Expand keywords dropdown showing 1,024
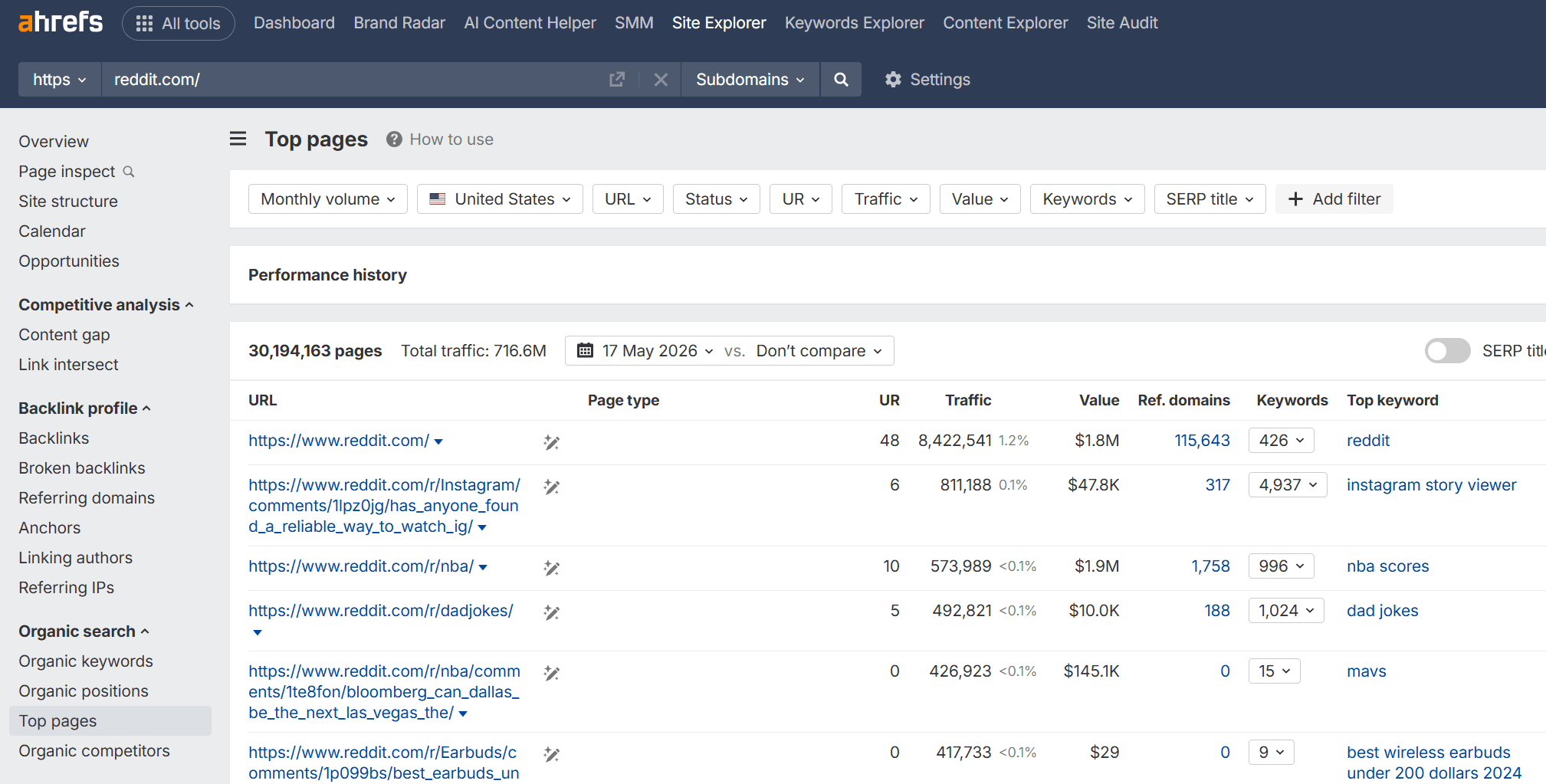The image size is (1546, 784). pos(1286,611)
